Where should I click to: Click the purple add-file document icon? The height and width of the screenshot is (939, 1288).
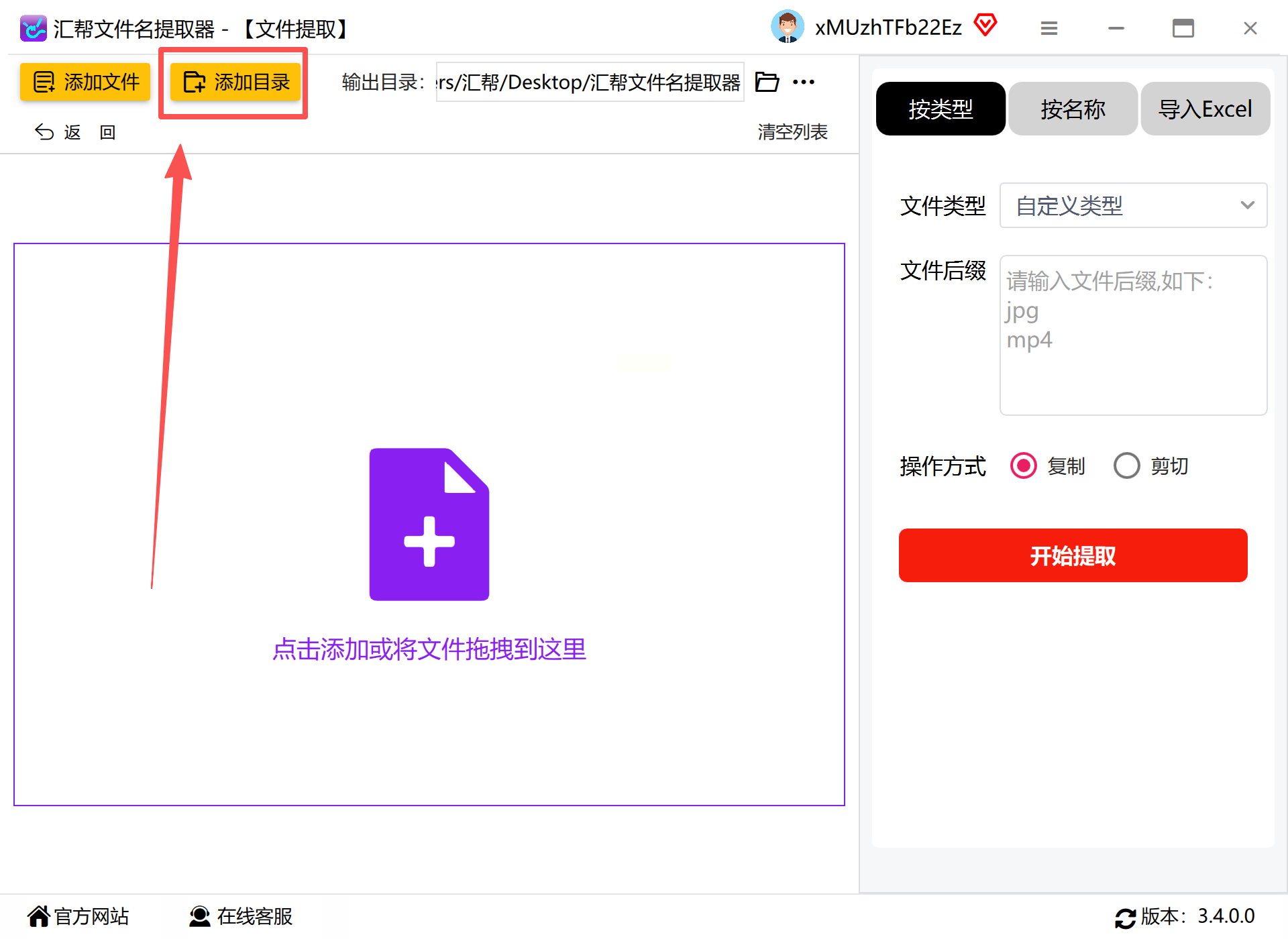429,524
